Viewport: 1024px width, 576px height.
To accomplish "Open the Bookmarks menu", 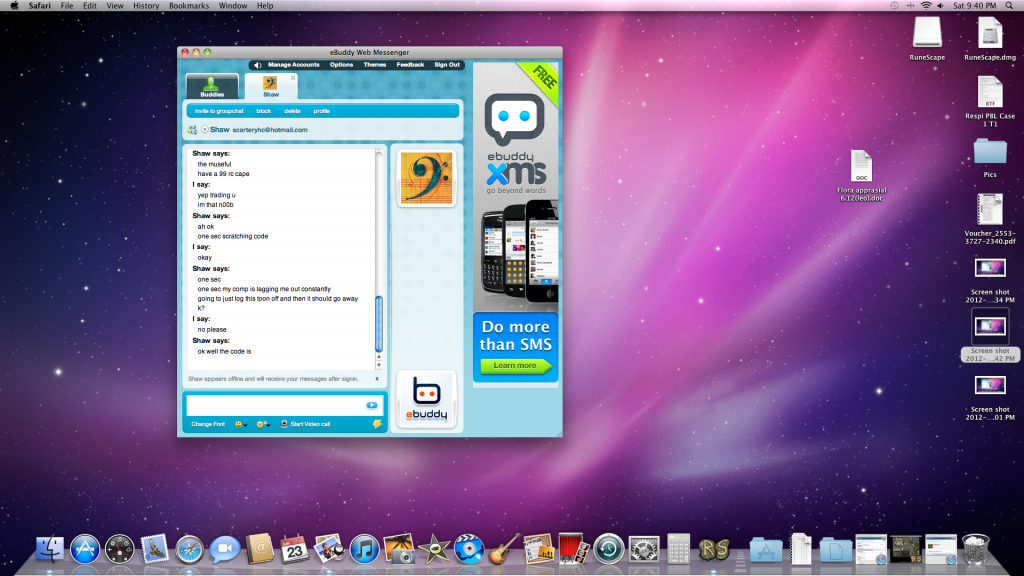I will pyautogui.click(x=189, y=6).
